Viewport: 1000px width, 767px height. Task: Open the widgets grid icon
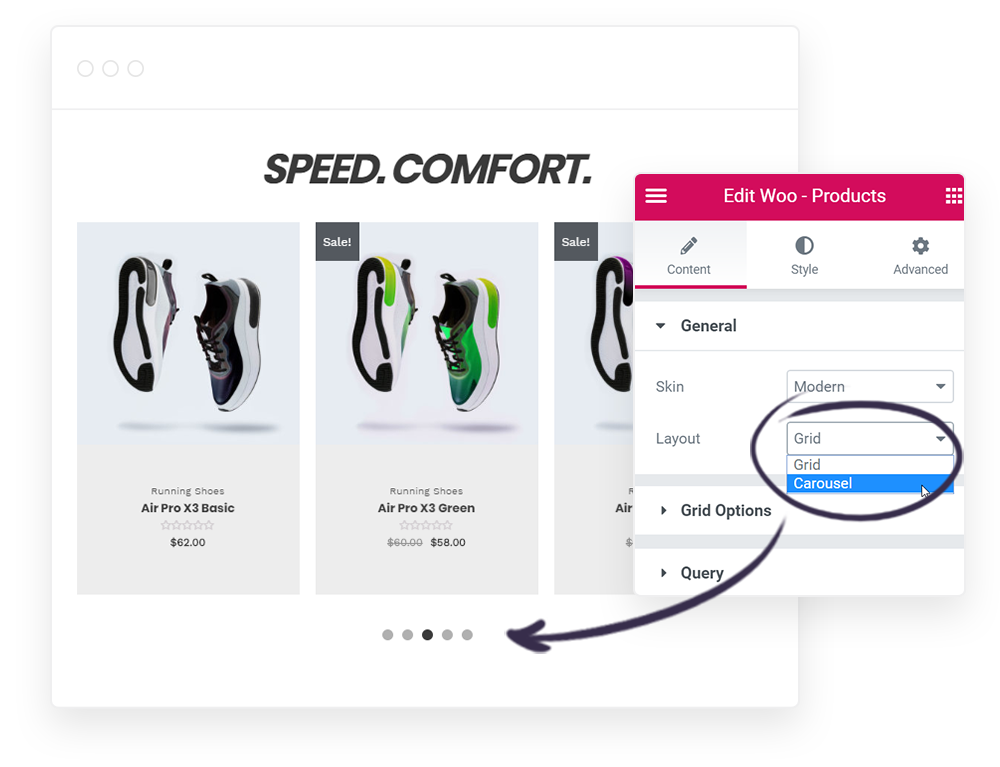pos(953,196)
